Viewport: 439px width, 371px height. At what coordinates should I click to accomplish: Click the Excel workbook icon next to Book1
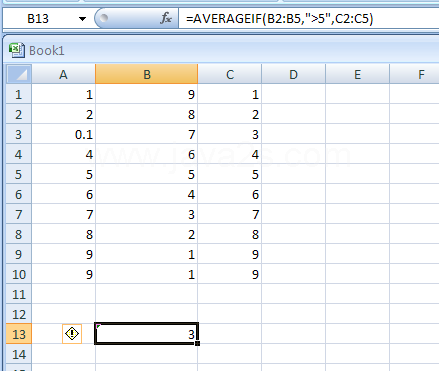(16, 50)
